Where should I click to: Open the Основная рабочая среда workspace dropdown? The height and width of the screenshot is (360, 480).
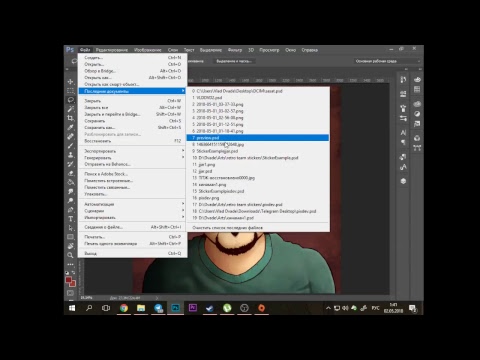point(388,61)
